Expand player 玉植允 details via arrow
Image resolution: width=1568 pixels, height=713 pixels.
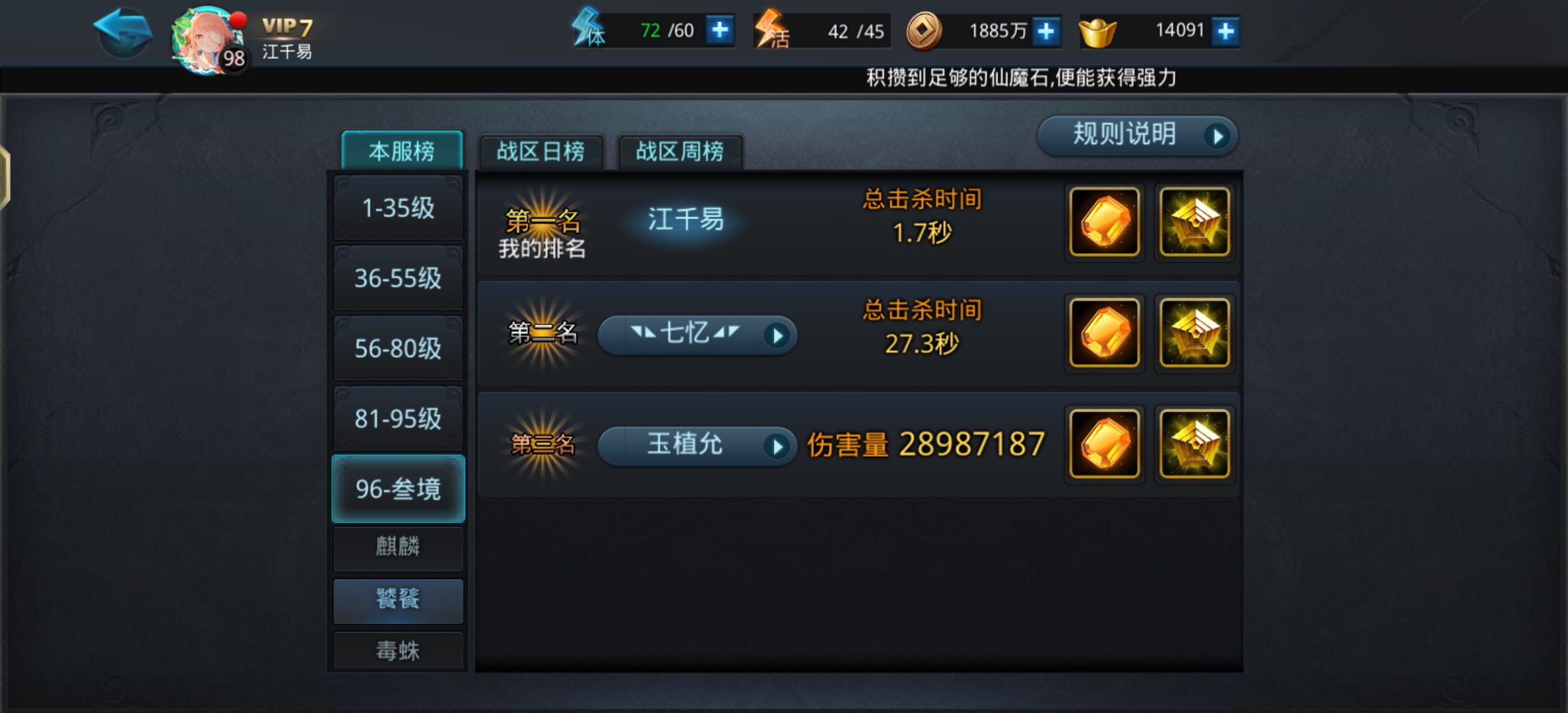pyautogui.click(x=777, y=447)
